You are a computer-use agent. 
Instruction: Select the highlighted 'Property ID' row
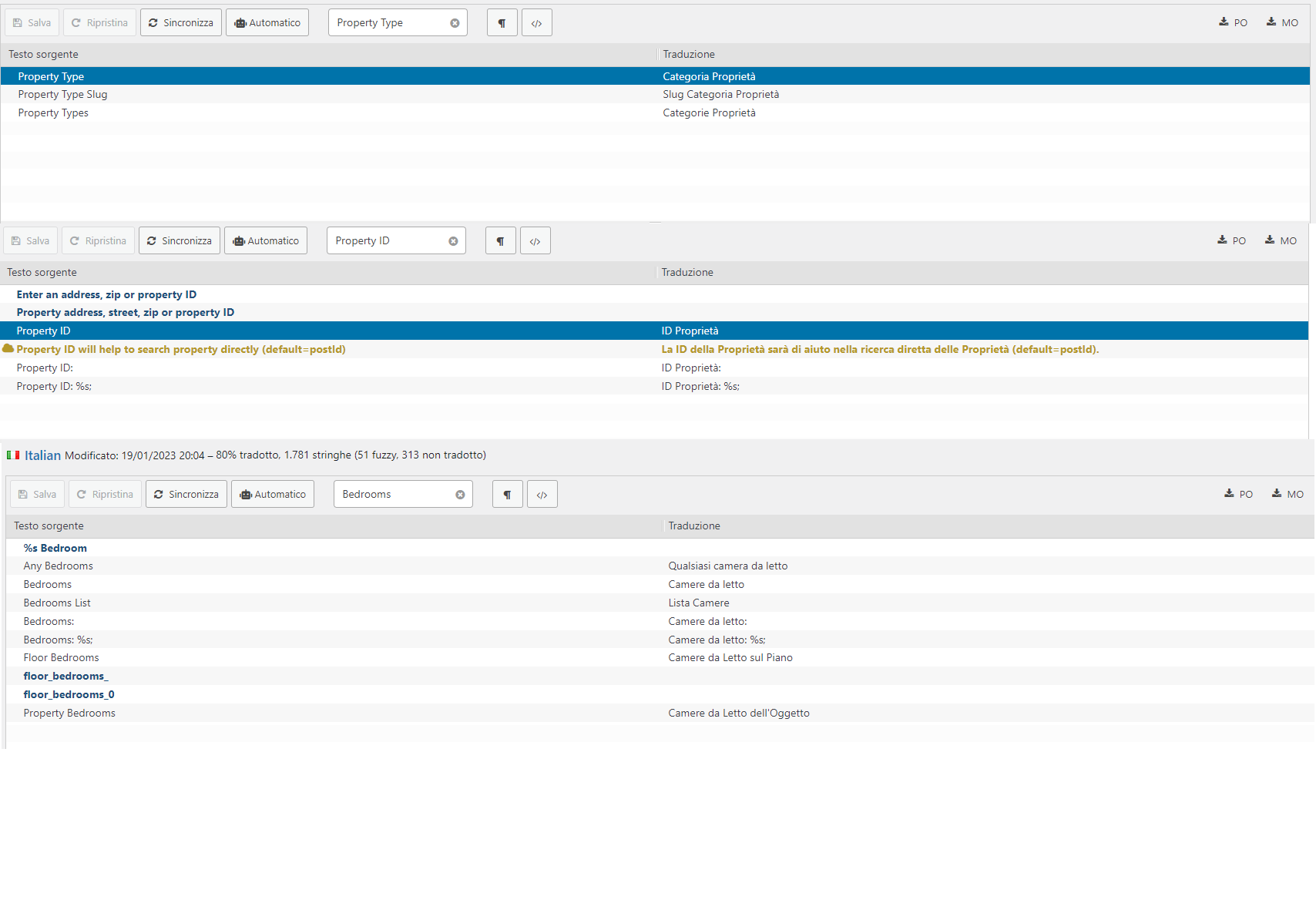tap(654, 331)
